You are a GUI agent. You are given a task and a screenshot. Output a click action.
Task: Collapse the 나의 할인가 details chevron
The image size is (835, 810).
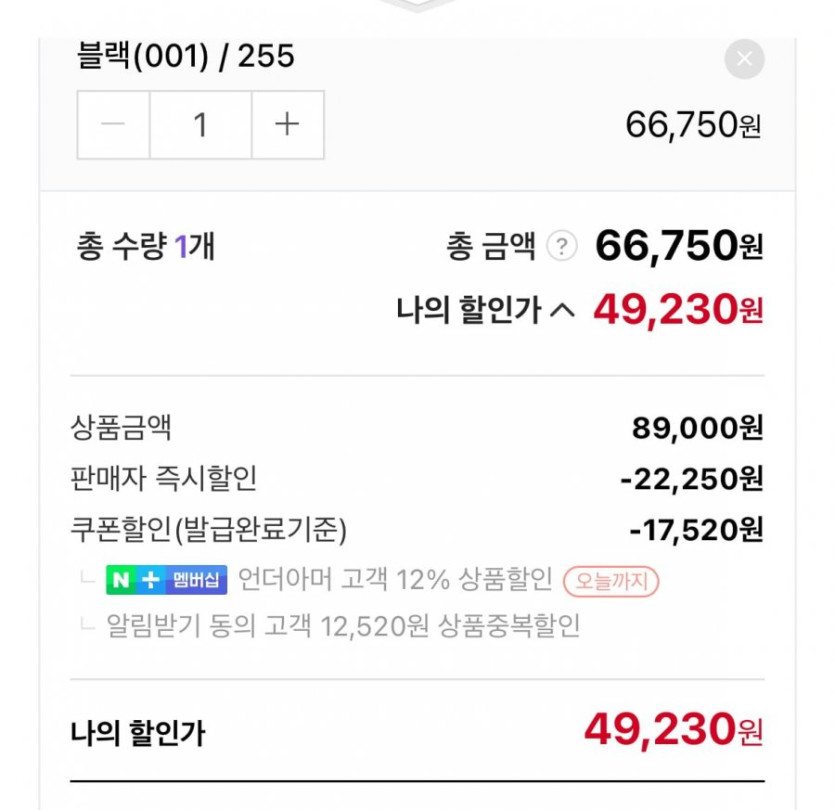[563, 311]
